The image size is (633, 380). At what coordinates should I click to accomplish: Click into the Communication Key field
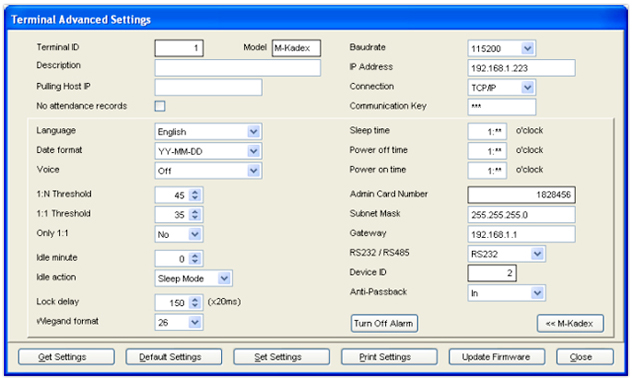[502, 107]
